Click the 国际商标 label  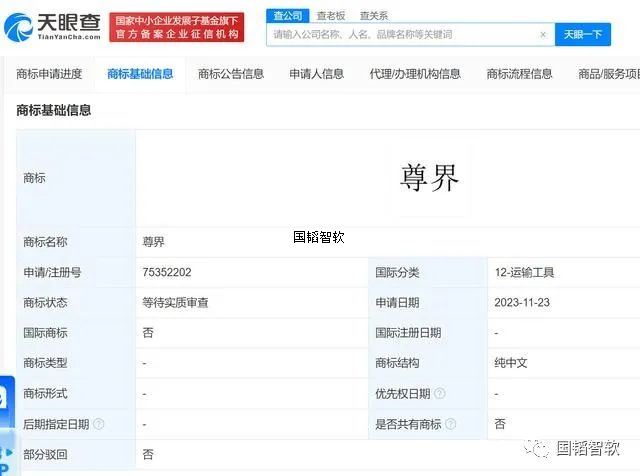pos(45,333)
